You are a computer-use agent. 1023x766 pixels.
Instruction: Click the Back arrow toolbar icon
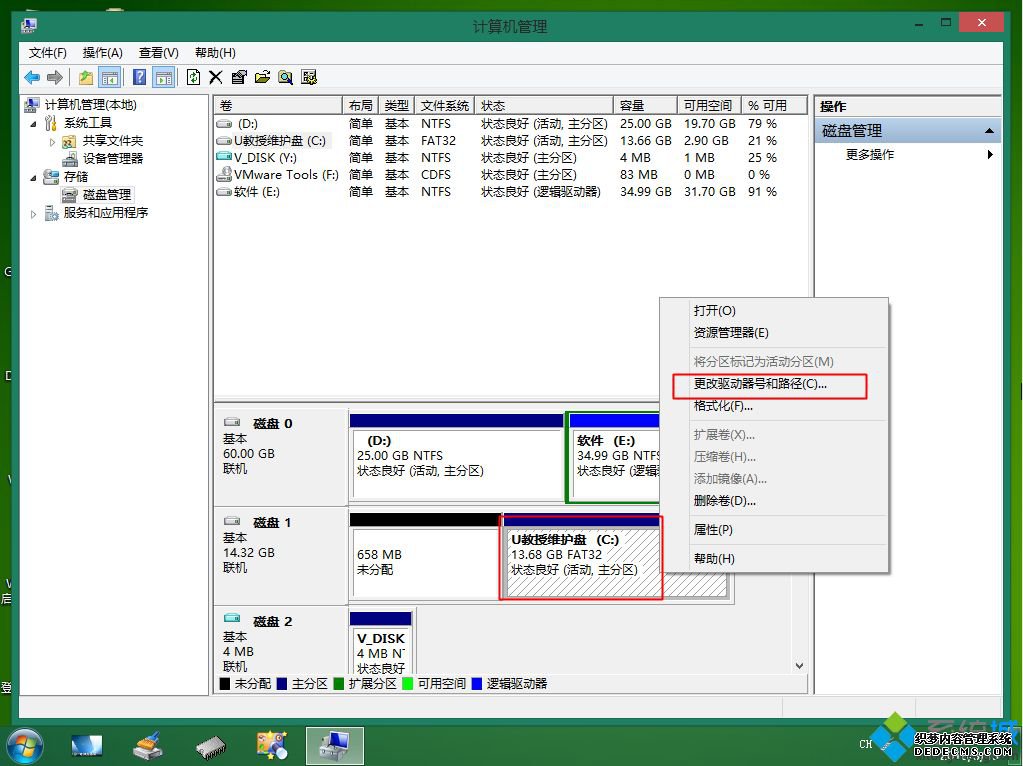(x=31, y=78)
